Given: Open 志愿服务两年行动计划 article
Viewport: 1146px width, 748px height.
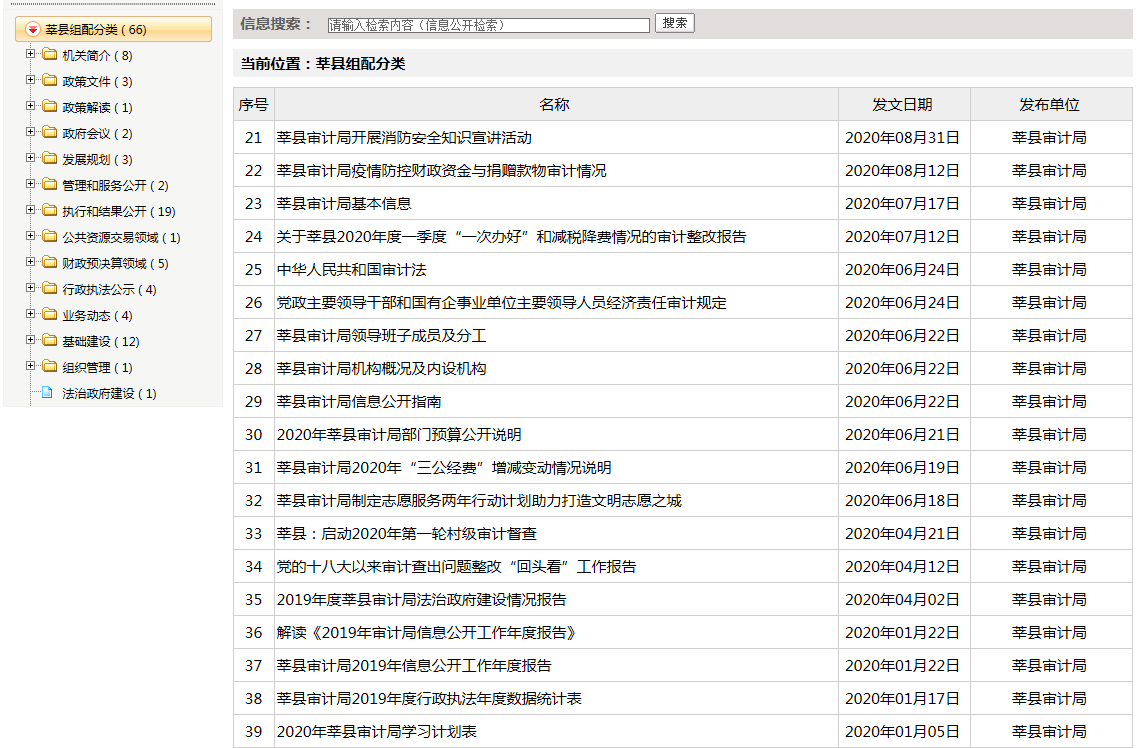Looking at the screenshot, I should pos(479,500).
